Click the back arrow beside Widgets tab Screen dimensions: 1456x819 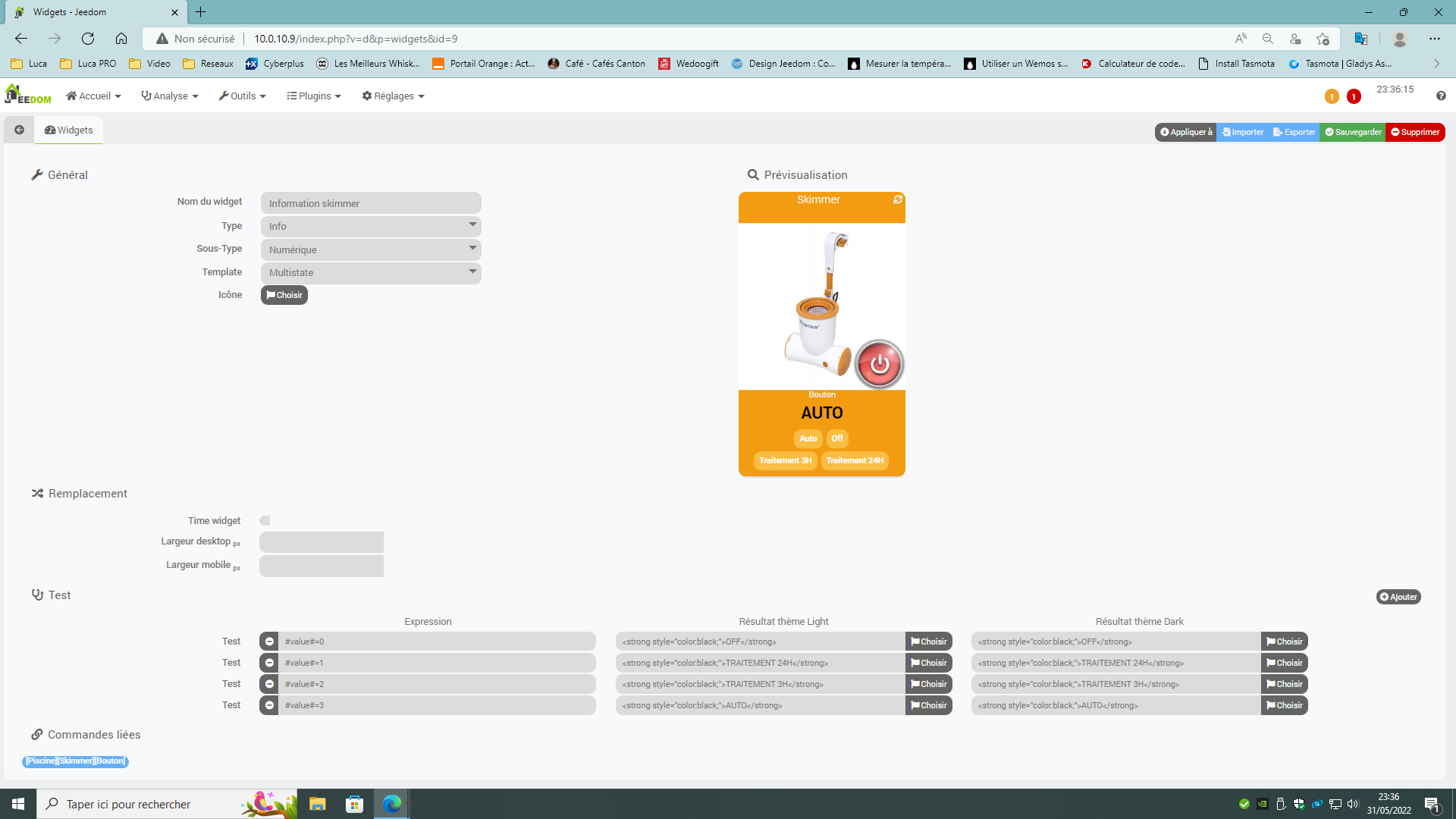pyautogui.click(x=19, y=130)
